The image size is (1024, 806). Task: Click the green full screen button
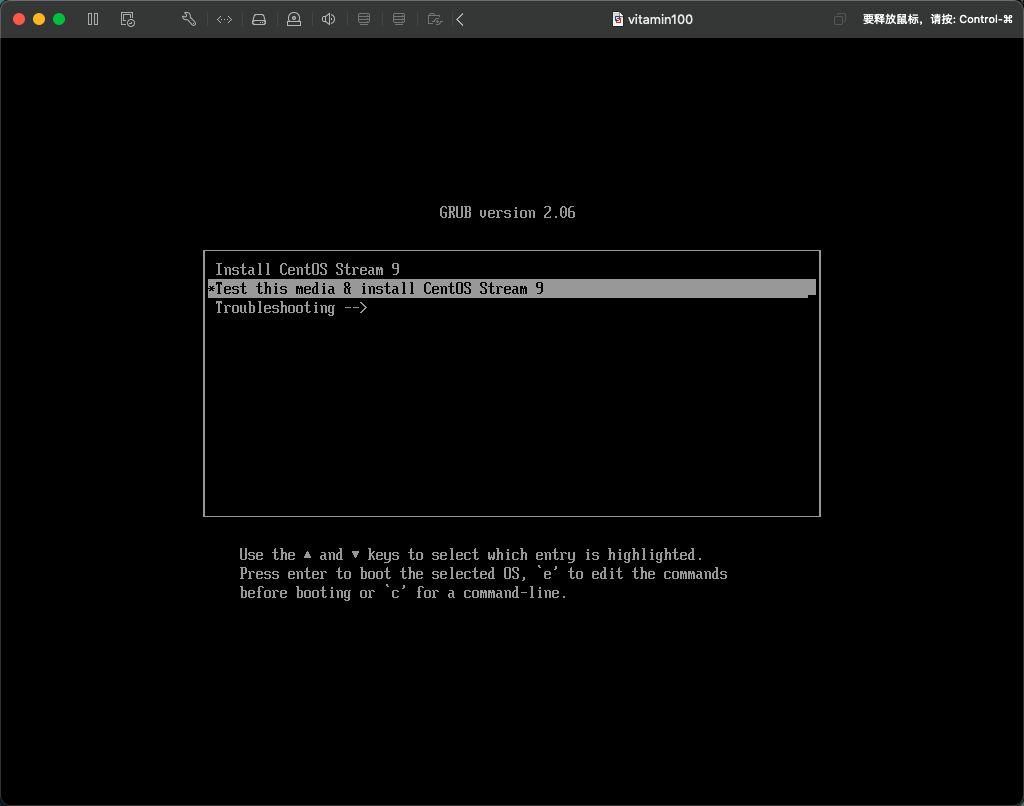click(x=59, y=20)
